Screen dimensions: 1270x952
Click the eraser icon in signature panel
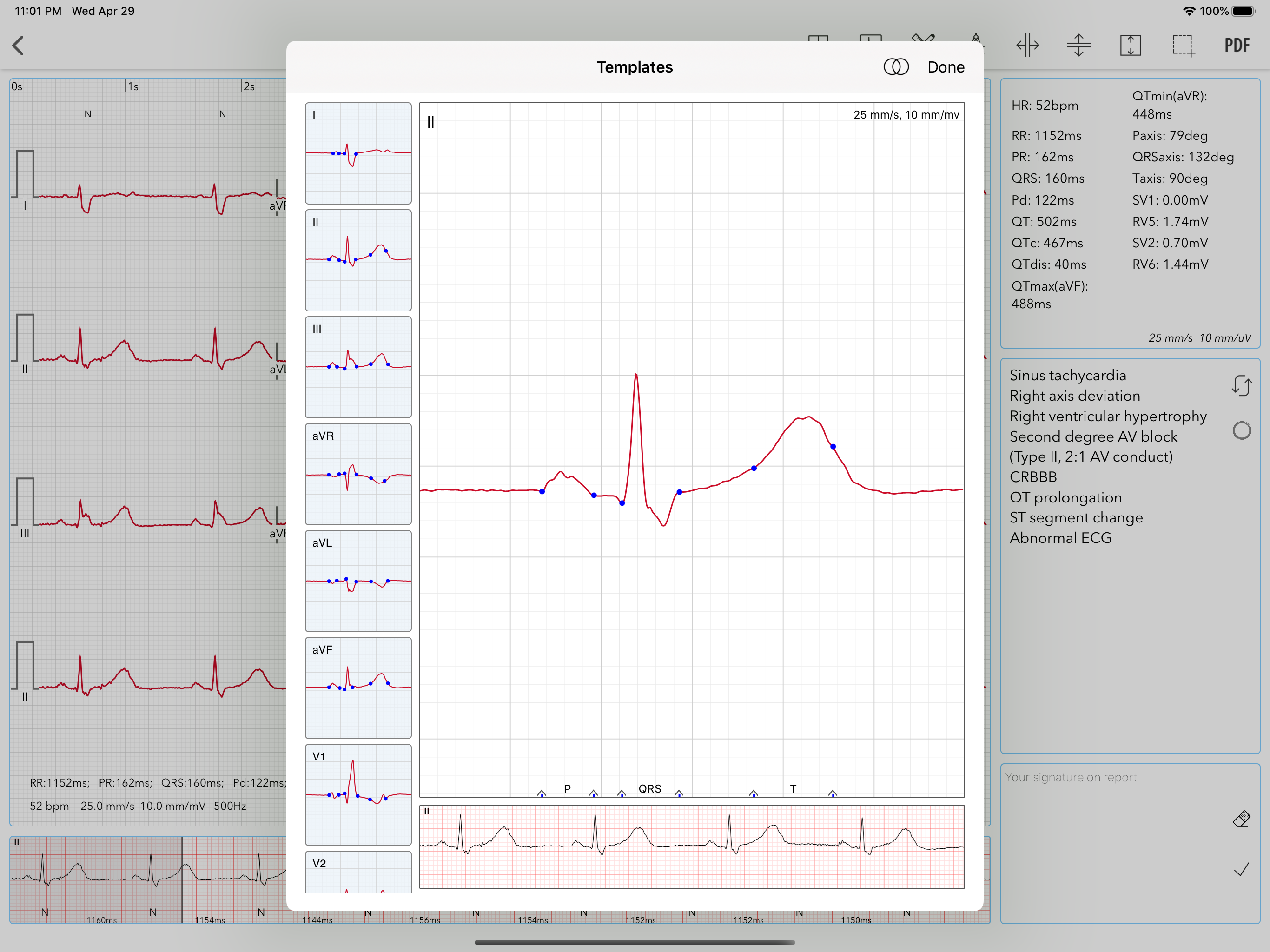point(1241,819)
